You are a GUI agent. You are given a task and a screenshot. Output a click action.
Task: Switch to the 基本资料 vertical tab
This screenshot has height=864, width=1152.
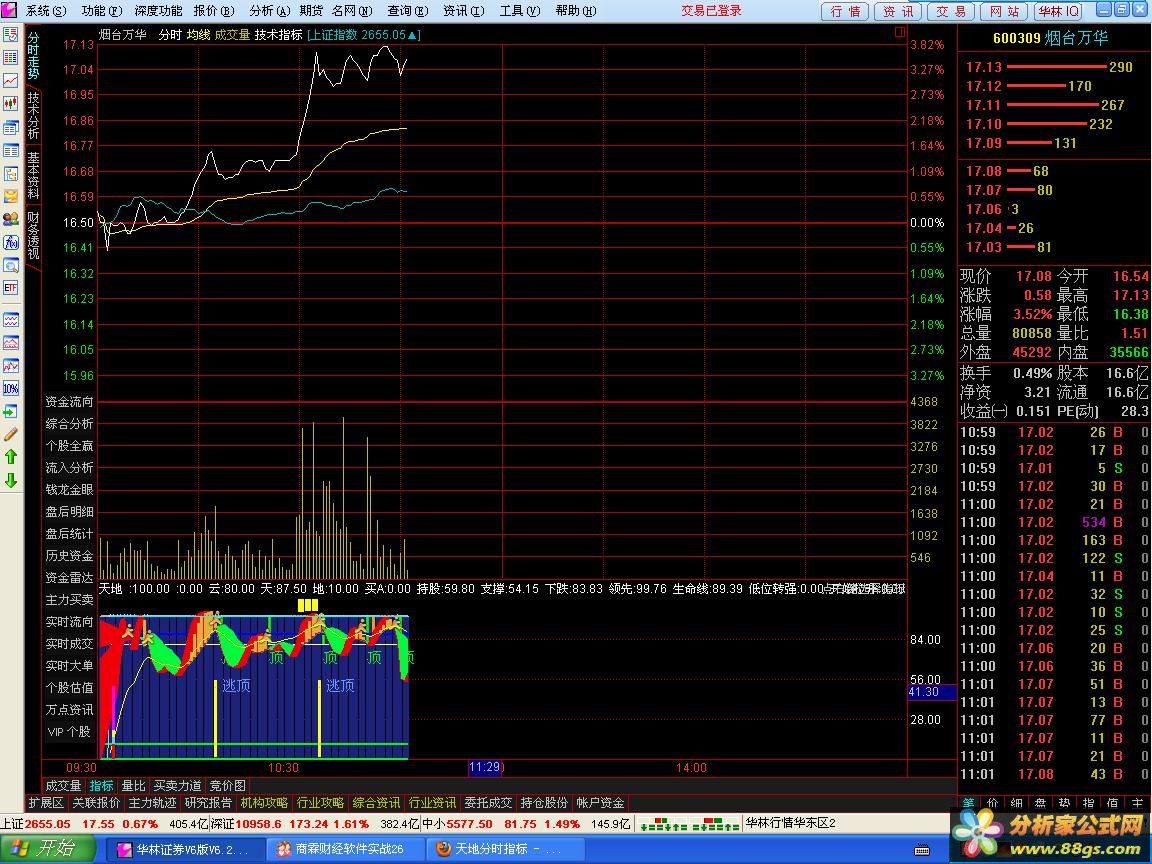point(34,175)
